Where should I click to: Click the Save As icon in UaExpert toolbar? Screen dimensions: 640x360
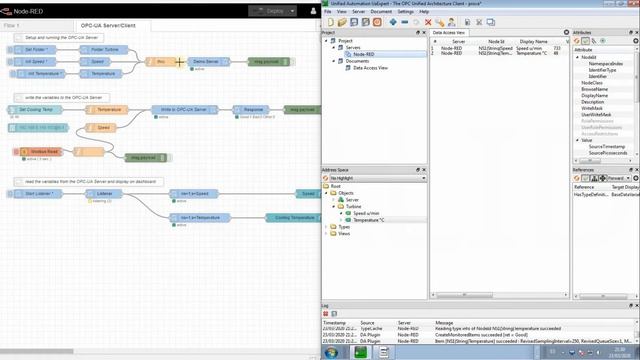(x=366, y=22)
